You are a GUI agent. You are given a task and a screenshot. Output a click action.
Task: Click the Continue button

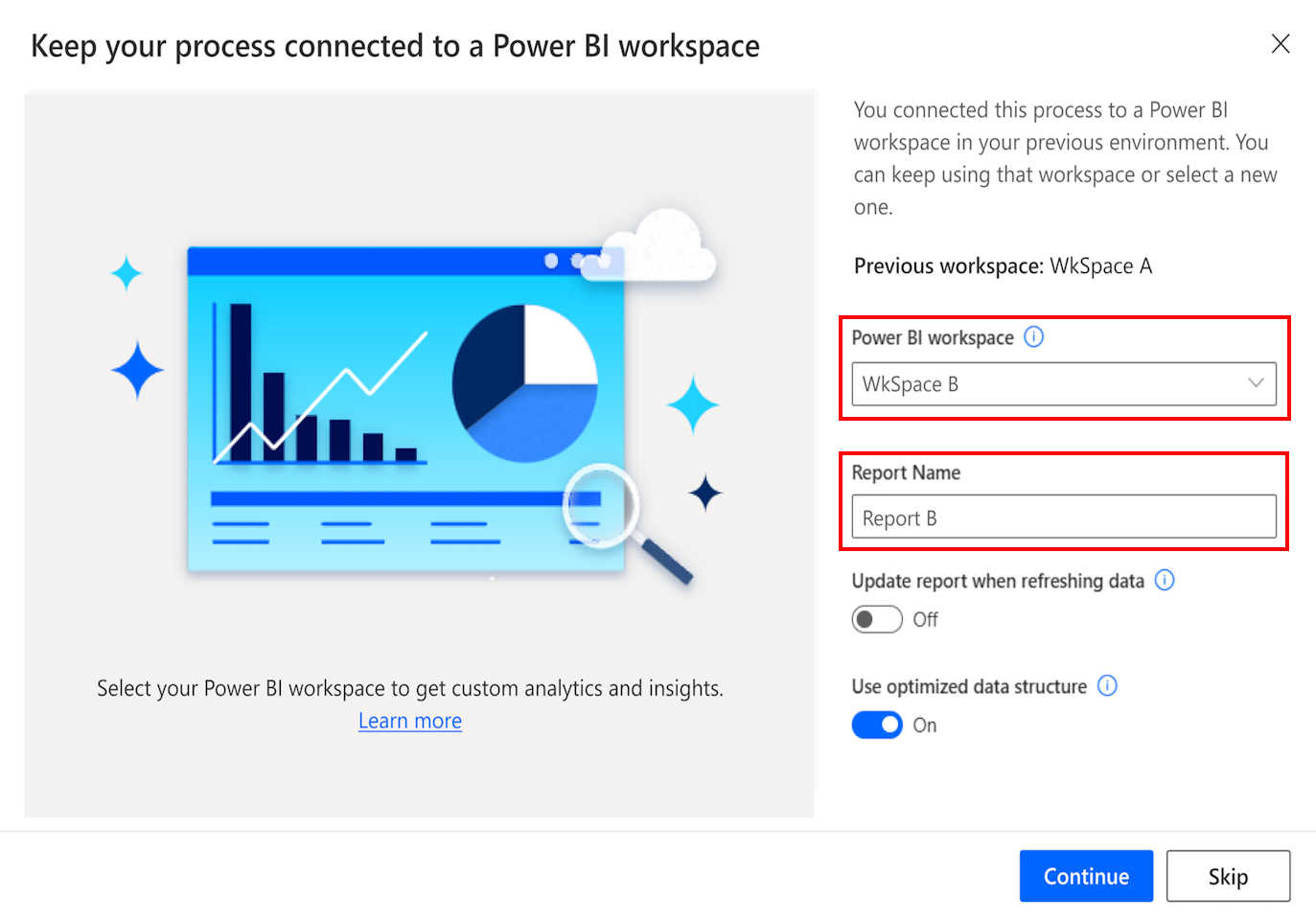point(1086,876)
